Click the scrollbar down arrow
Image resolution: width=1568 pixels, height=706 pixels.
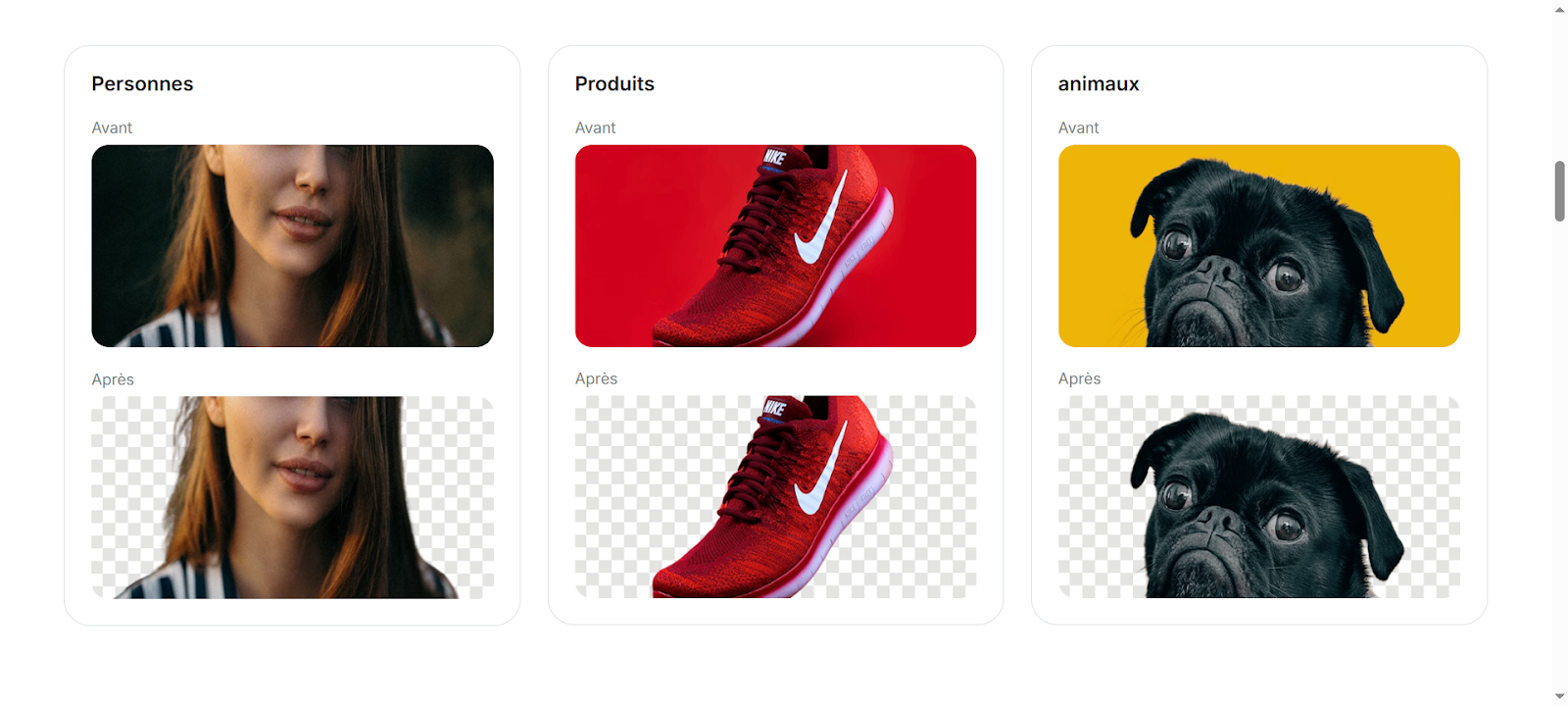(x=1559, y=696)
